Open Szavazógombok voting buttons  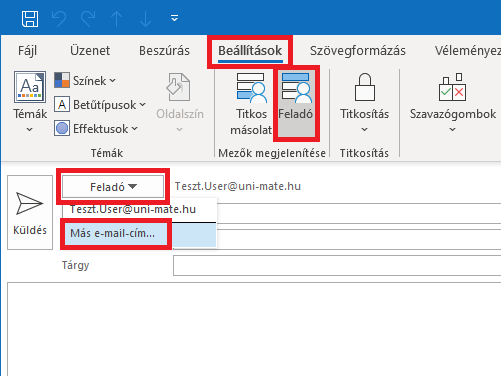453,103
